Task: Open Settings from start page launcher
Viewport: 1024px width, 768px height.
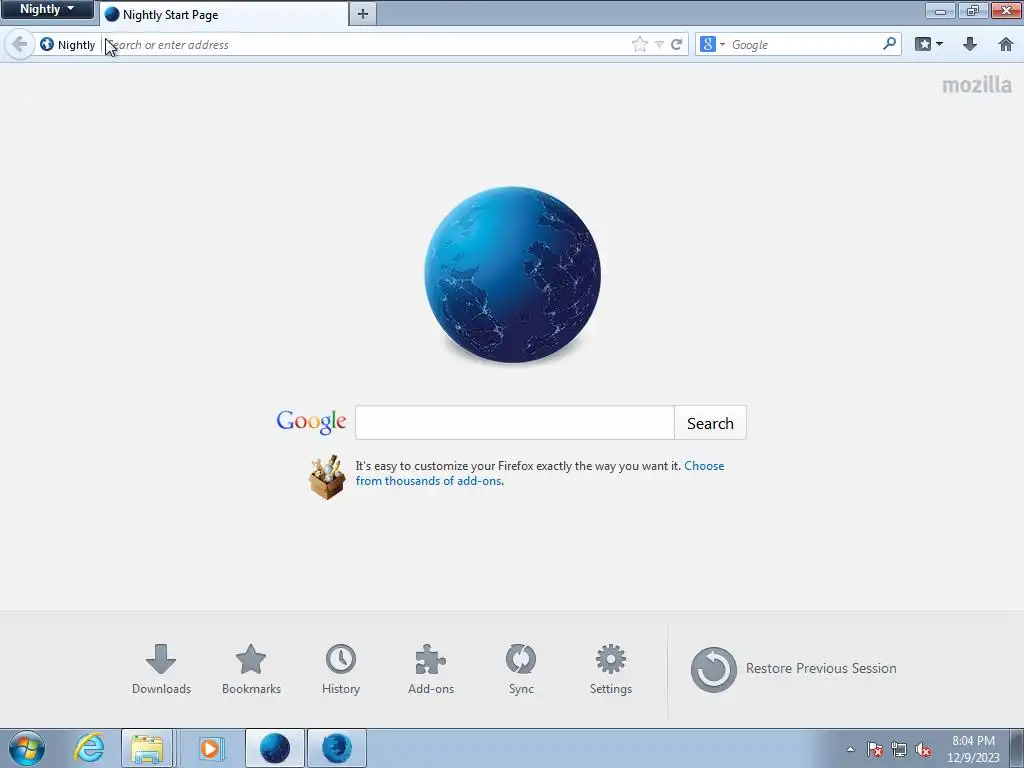Action: click(611, 669)
